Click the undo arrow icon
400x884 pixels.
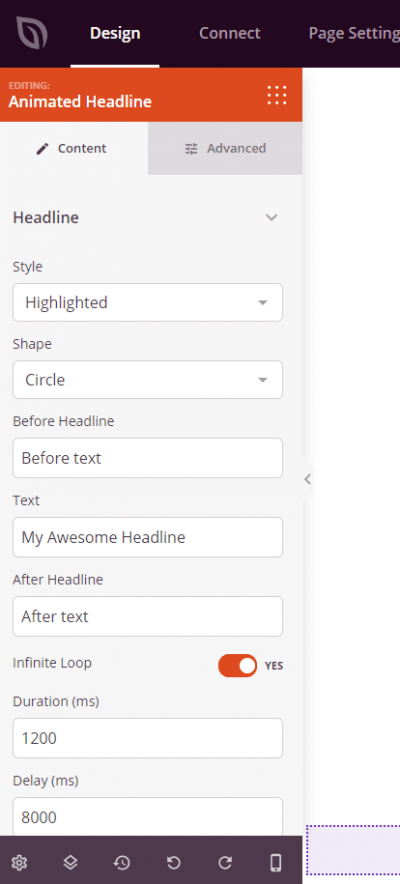point(174,862)
